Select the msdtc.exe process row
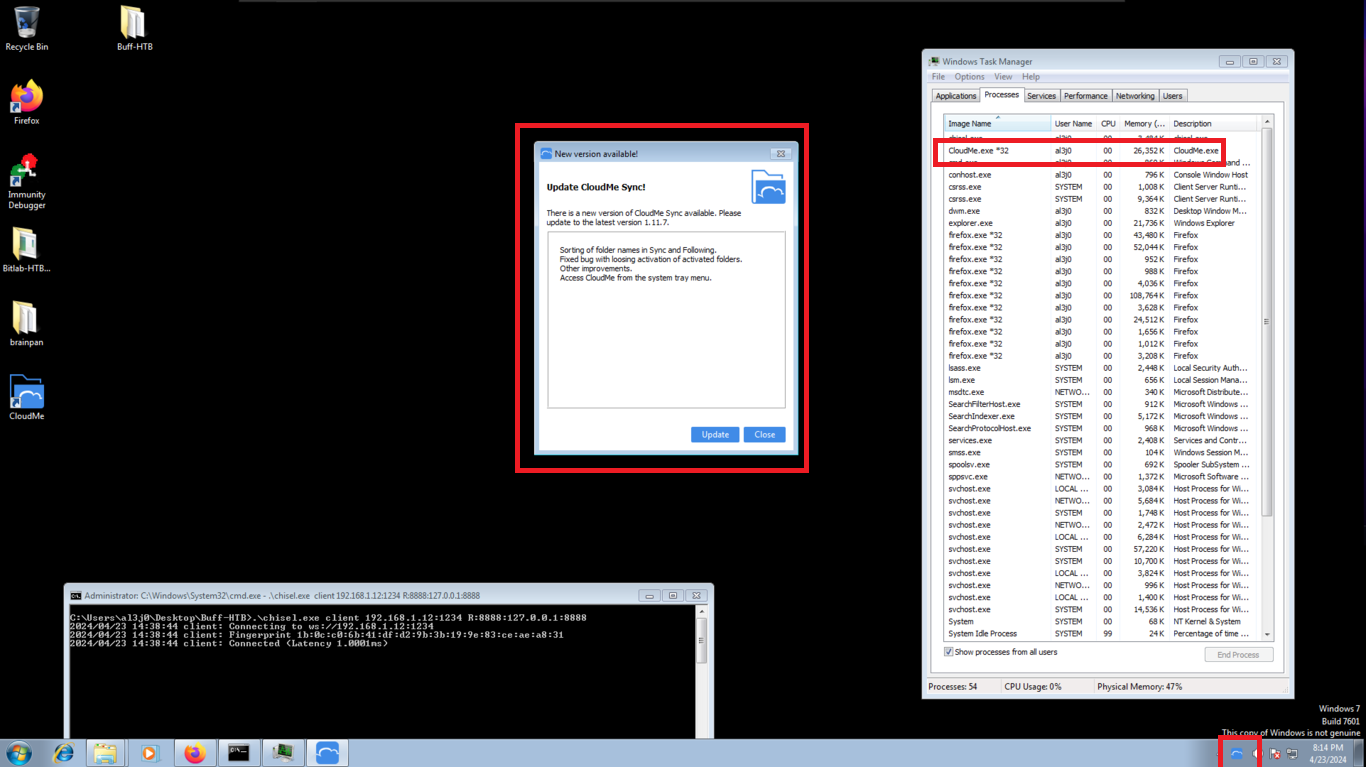1366x767 pixels. (x=1102, y=392)
